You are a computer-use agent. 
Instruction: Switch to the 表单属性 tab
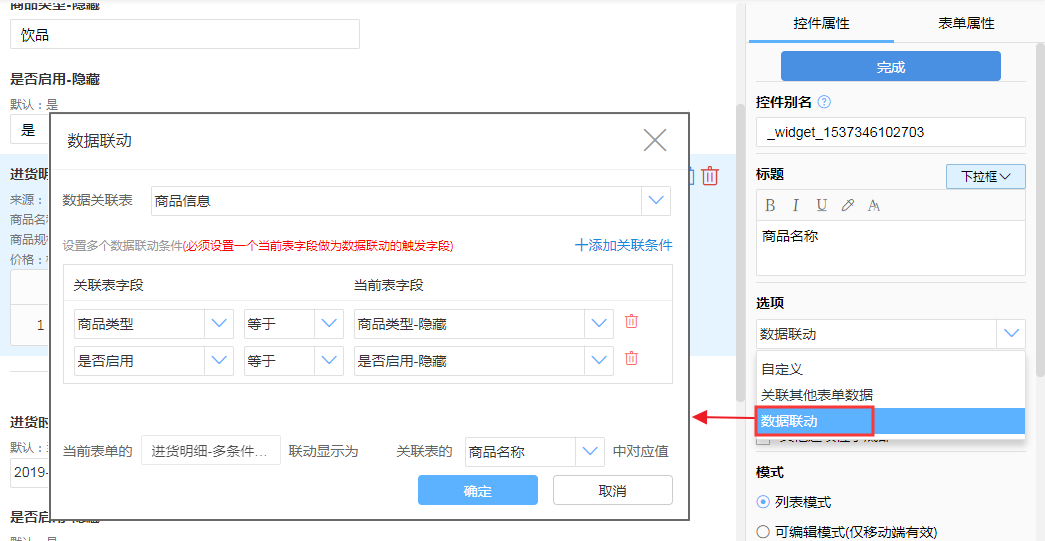point(965,23)
